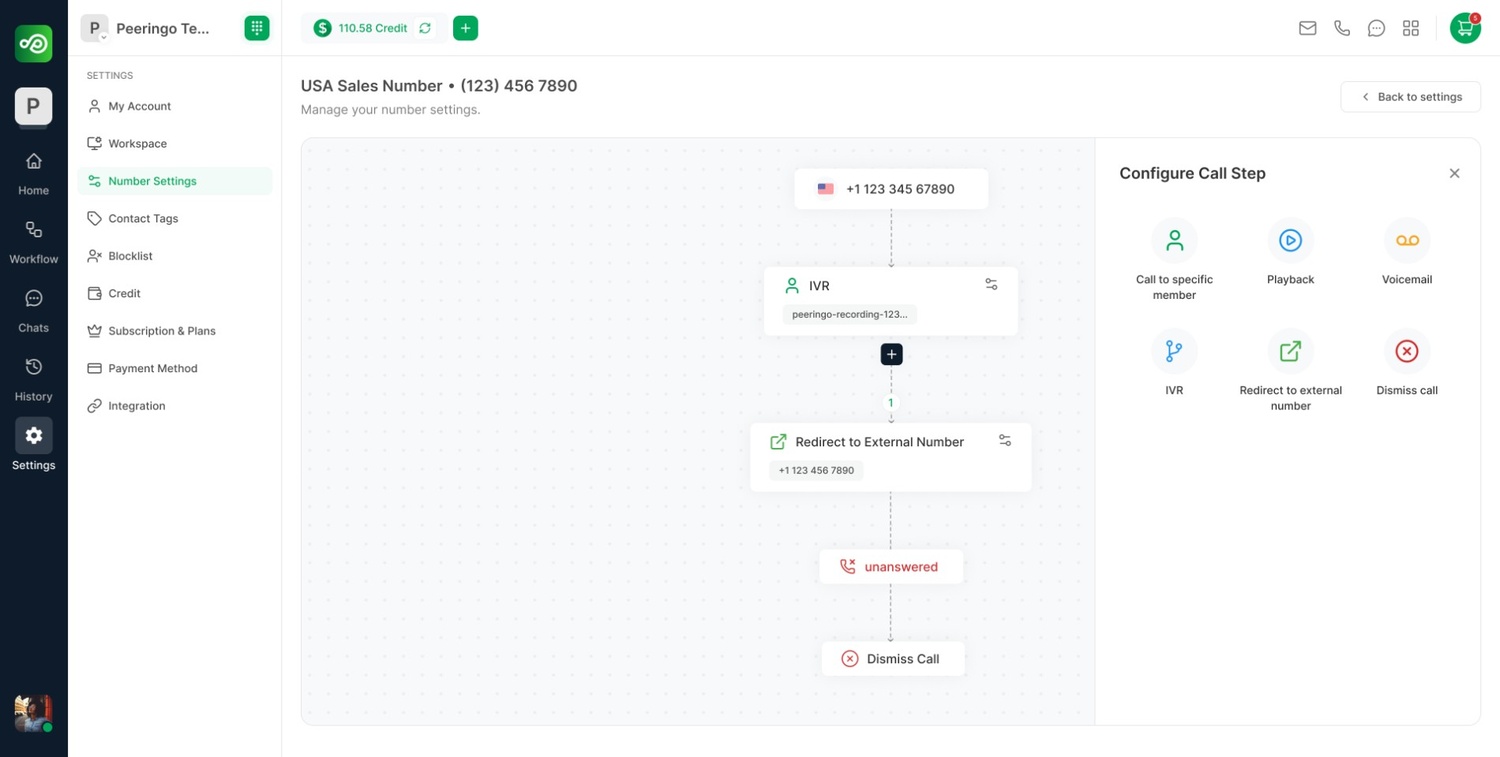Click the +1 123 456 7890 redirect chip
This screenshot has width=1500, height=757.
click(816, 470)
